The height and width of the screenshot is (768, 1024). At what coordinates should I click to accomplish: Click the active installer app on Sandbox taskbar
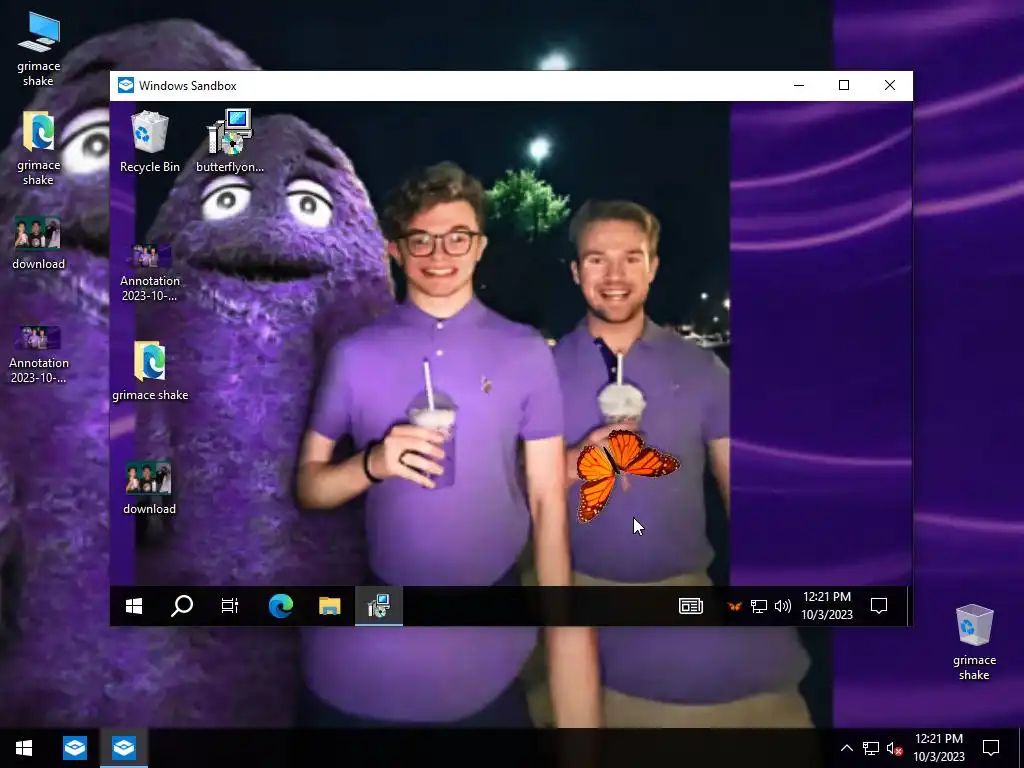(x=379, y=606)
